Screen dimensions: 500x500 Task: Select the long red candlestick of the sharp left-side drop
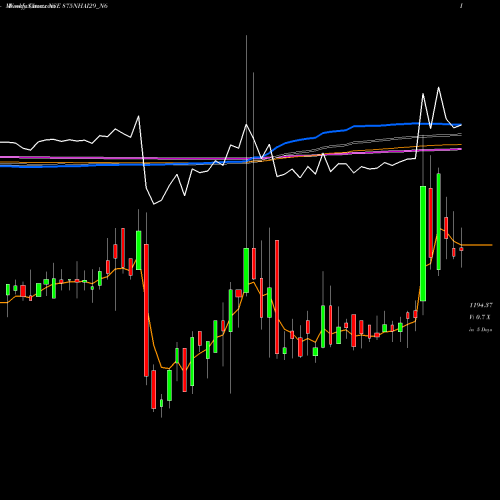coord(146,310)
